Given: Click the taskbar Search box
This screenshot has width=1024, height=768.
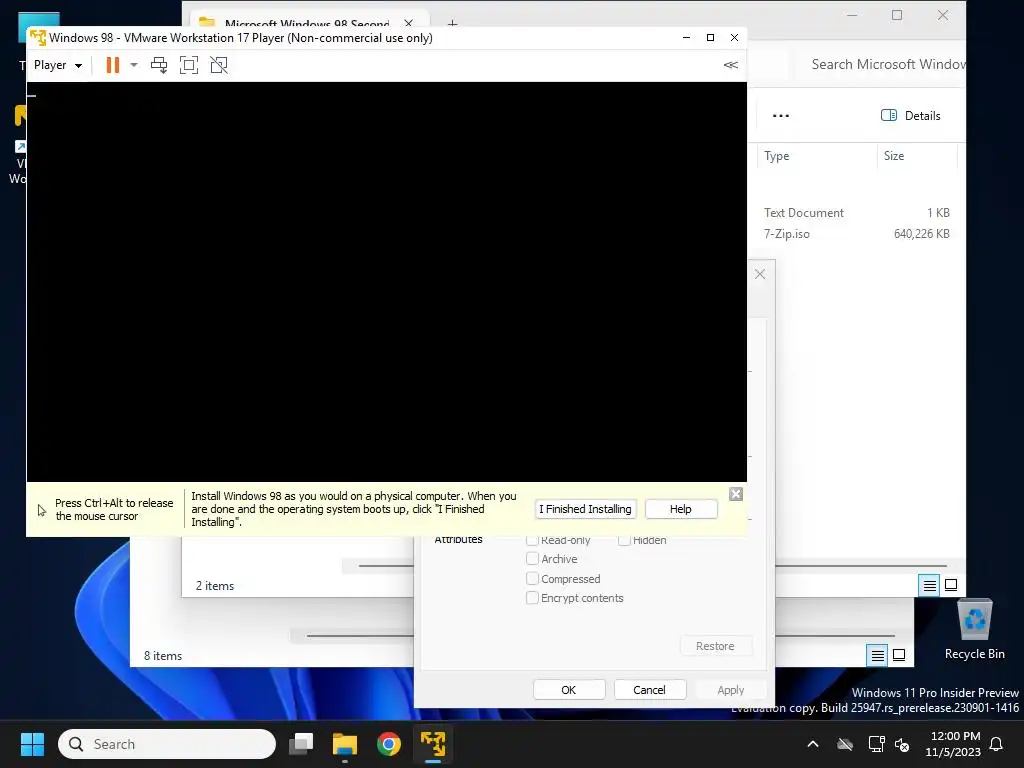Looking at the screenshot, I should 167,744.
